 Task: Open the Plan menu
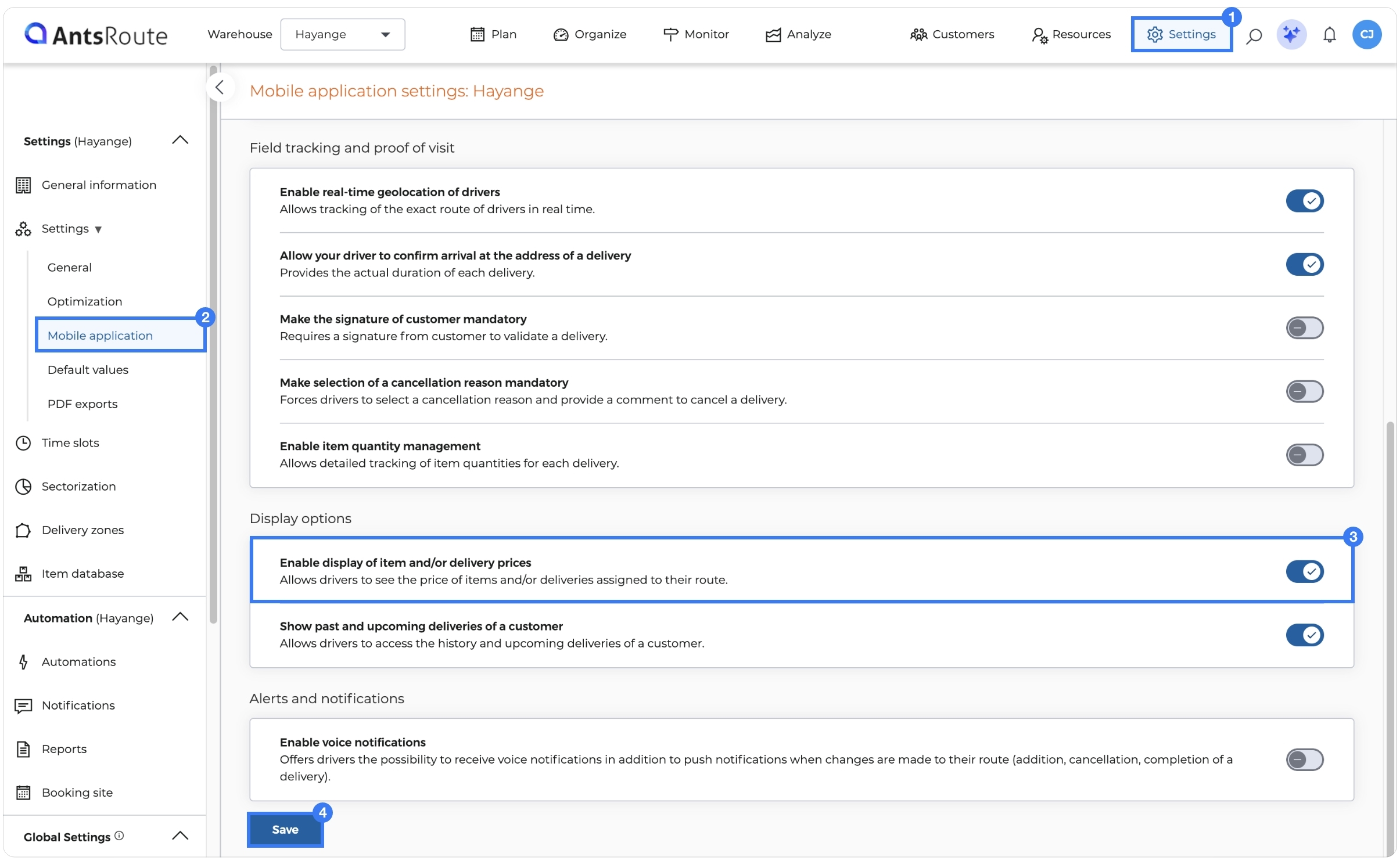point(493,34)
